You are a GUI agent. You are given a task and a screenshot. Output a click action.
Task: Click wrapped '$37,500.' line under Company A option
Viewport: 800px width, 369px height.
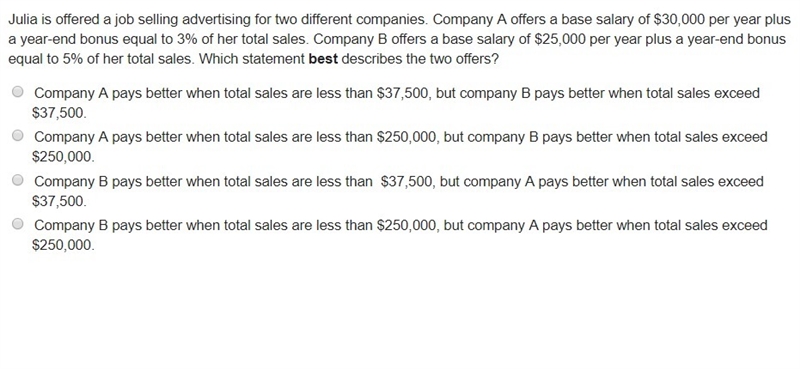(x=59, y=113)
